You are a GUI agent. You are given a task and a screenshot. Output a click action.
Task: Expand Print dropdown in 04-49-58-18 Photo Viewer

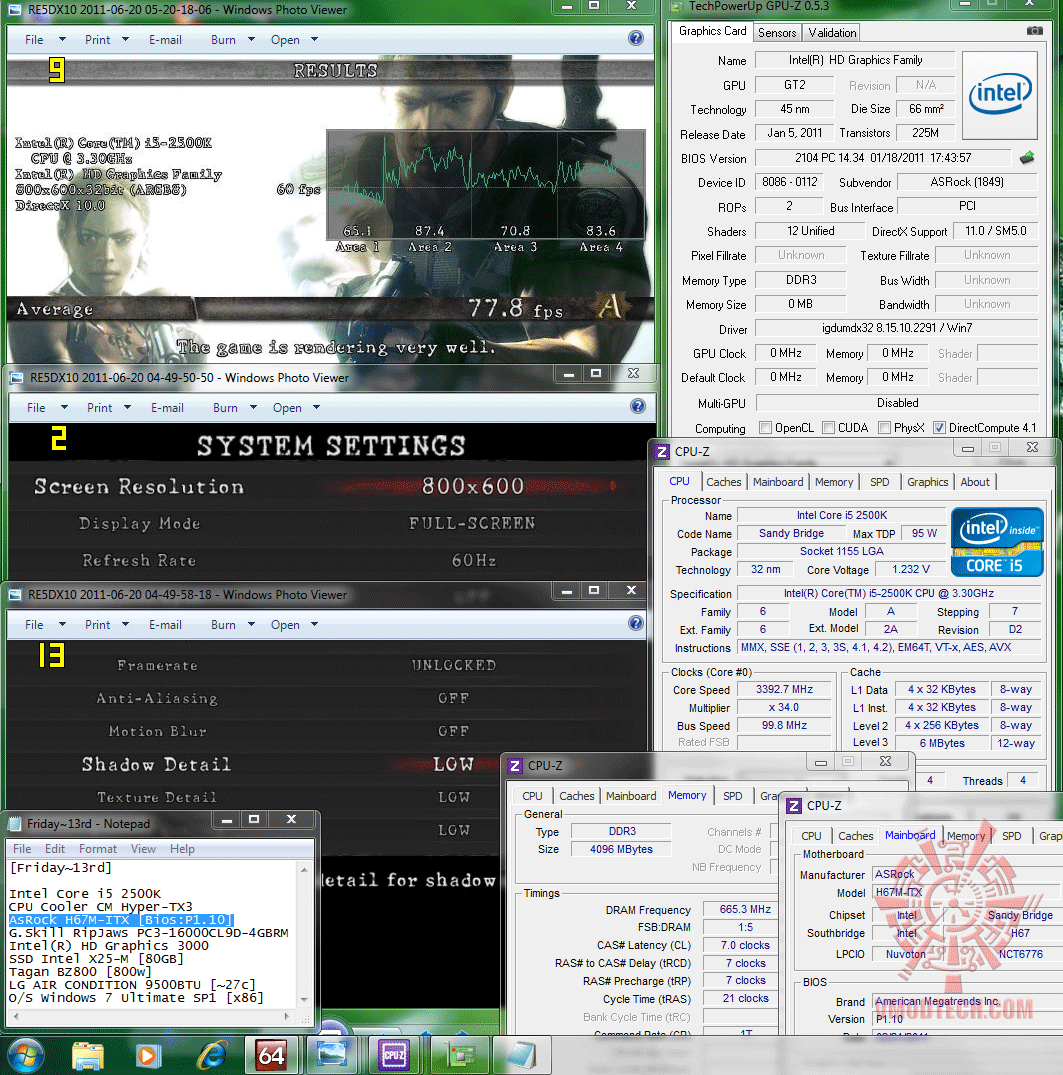point(126,624)
